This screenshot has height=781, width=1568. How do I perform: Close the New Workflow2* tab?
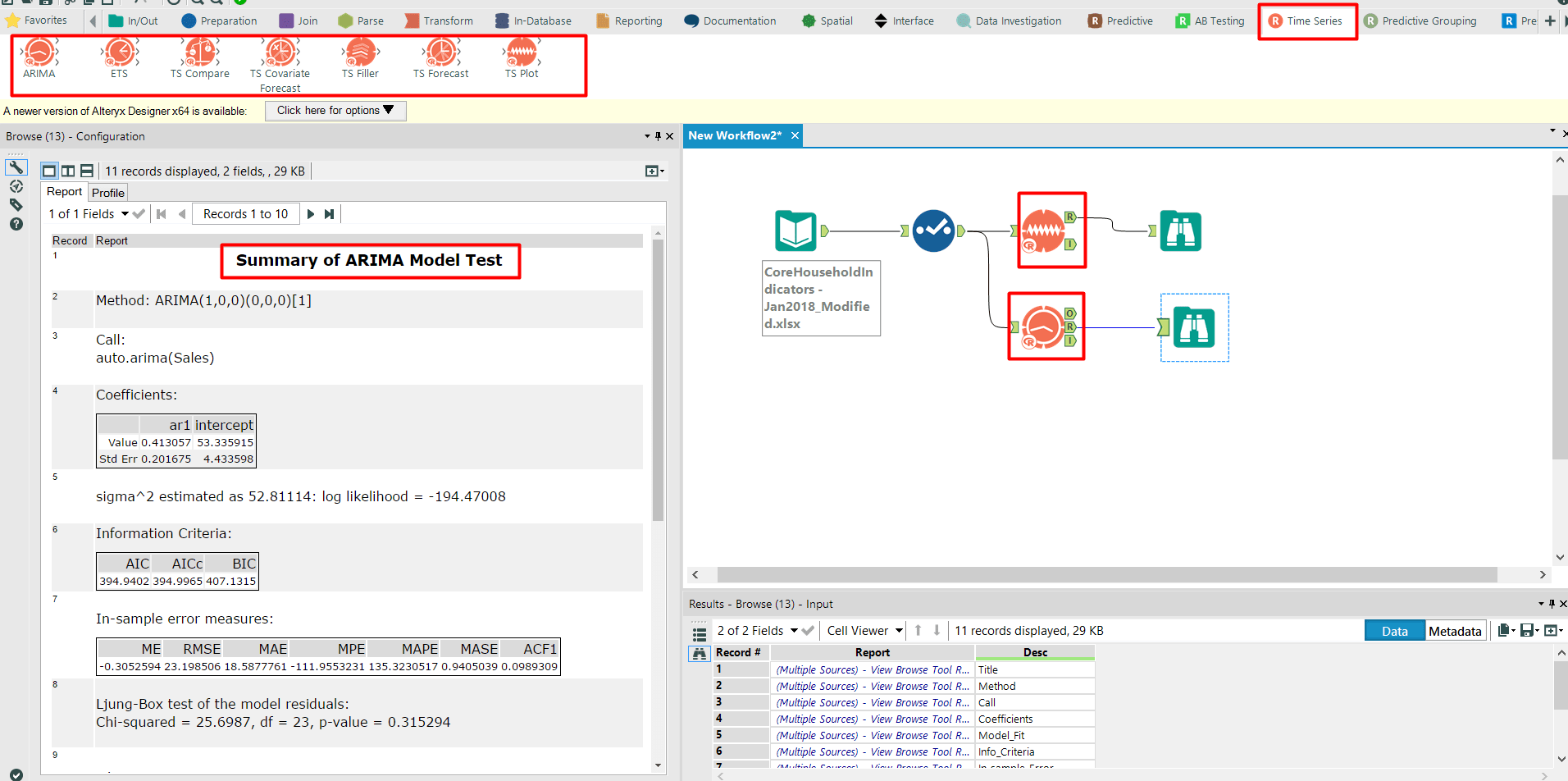[x=795, y=136]
